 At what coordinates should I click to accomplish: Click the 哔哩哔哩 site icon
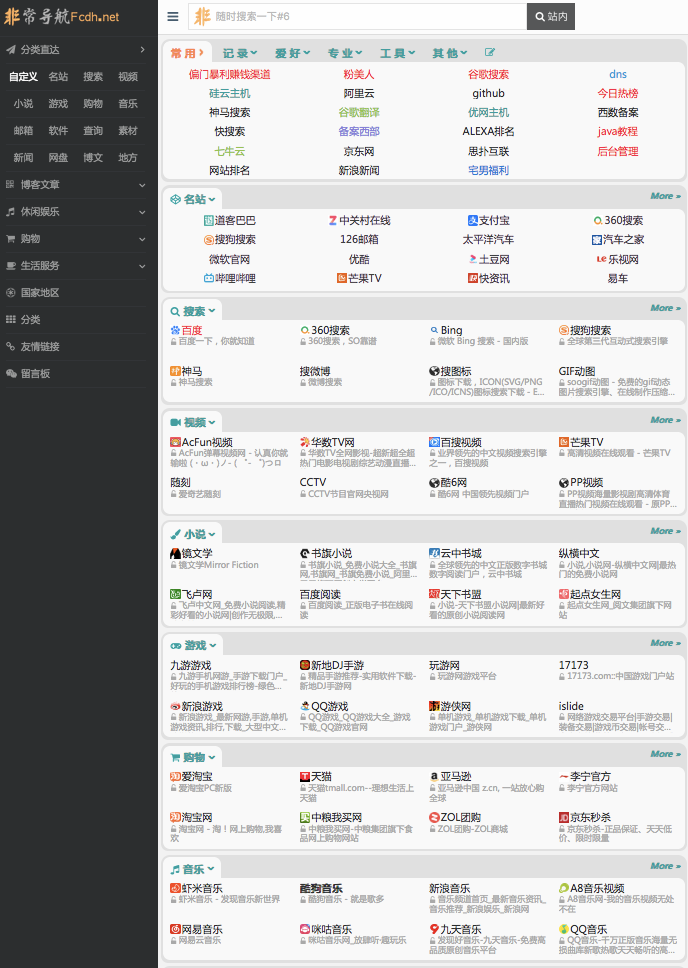[x=209, y=278]
